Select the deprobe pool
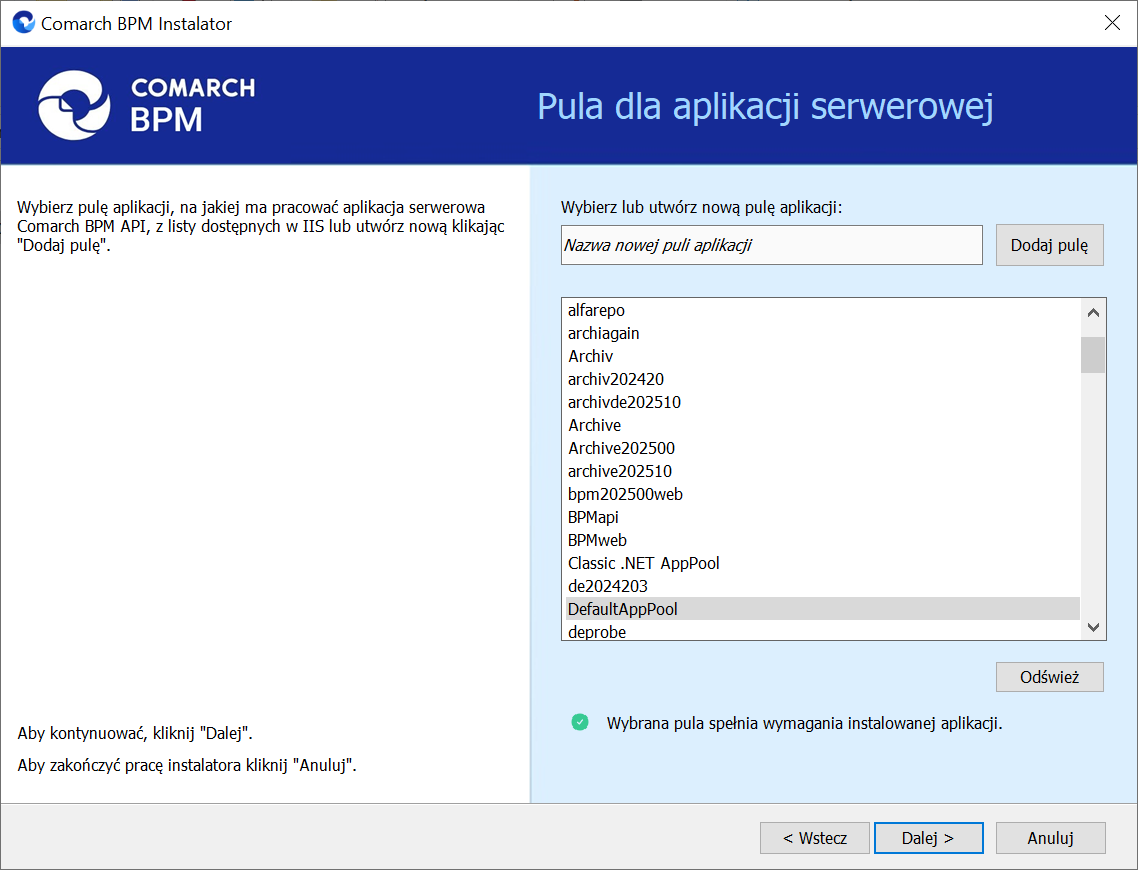 pyautogui.click(x=823, y=631)
